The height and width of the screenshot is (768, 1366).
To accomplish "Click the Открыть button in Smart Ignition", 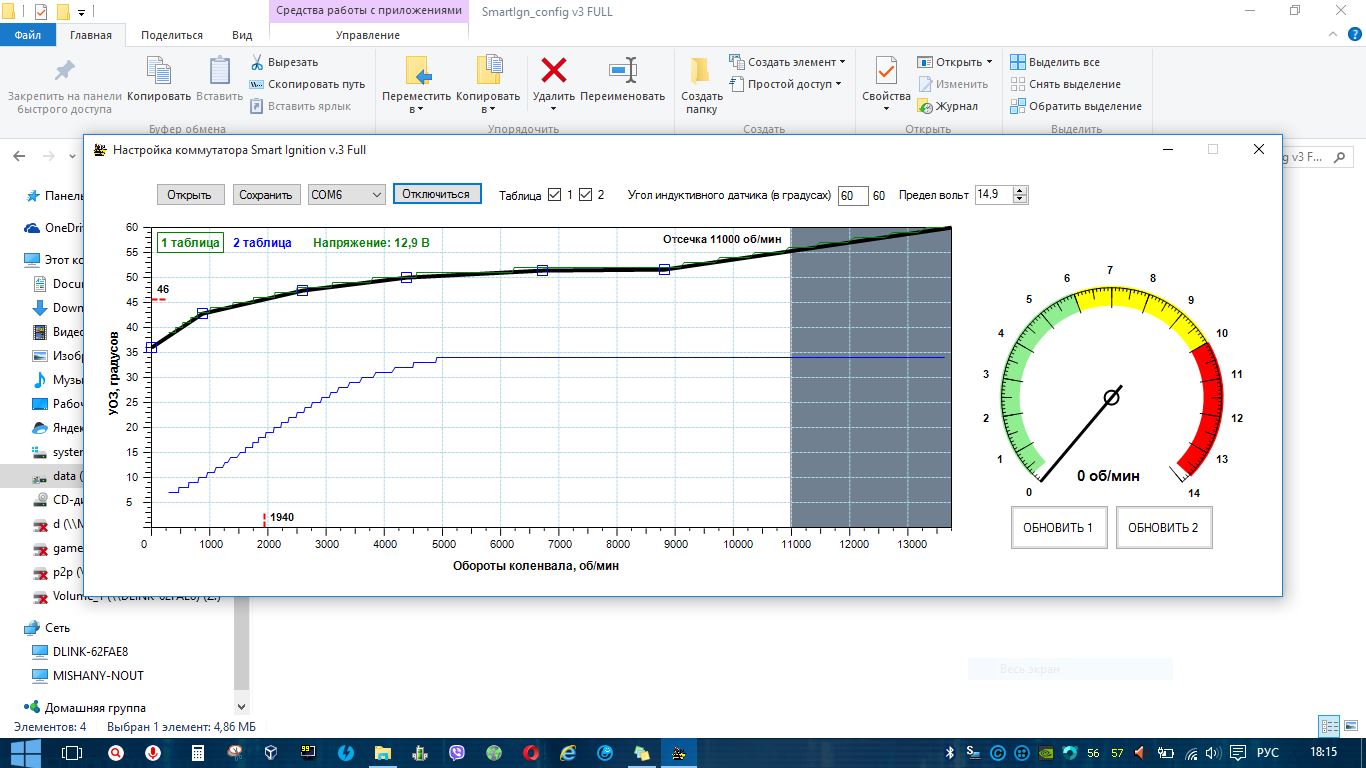I will pyautogui.click(x=190, y=195).
